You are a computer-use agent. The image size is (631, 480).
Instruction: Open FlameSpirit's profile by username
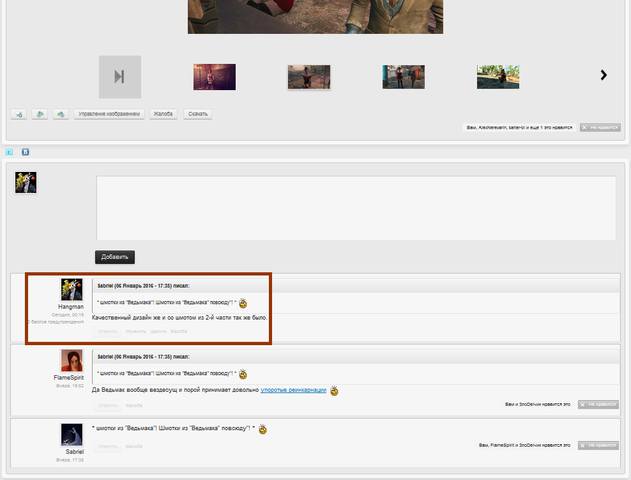pyautogui.click(x=68, y=378)
